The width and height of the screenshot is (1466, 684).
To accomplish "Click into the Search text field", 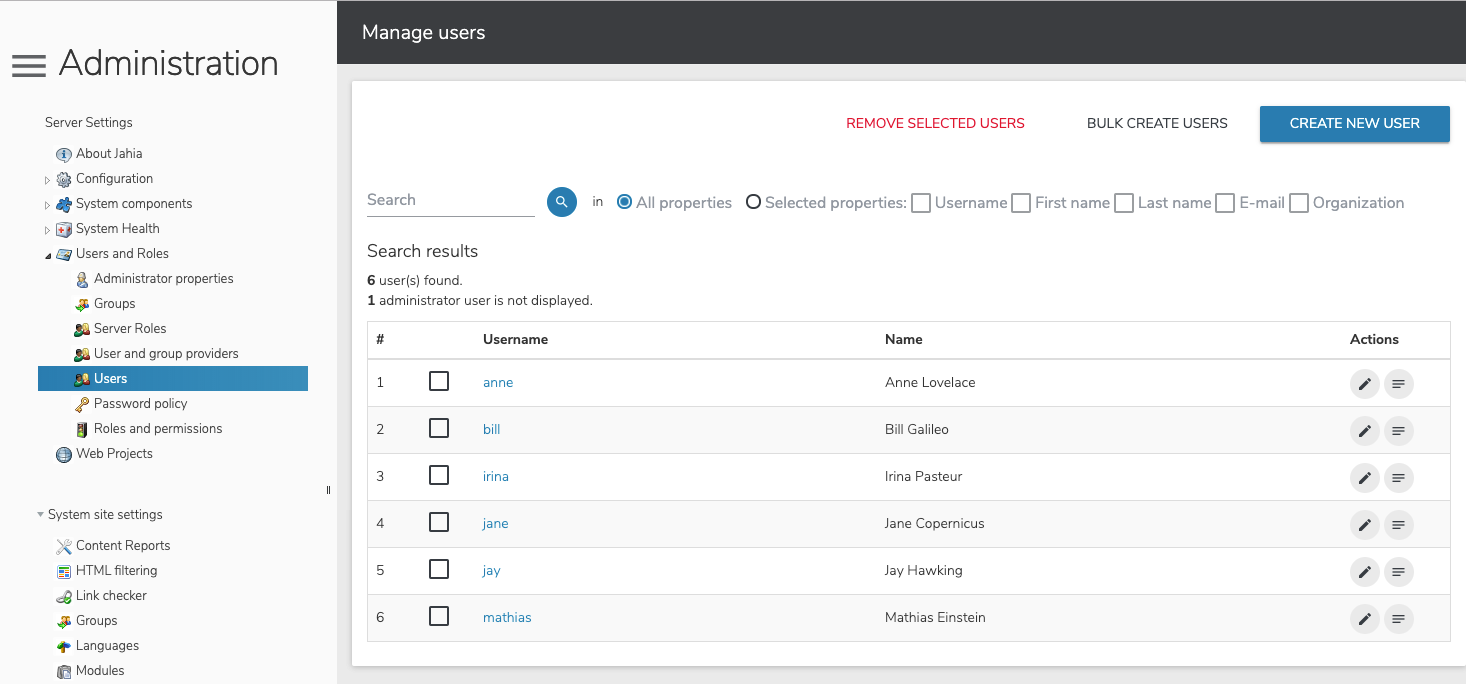I will click(450, 200).
